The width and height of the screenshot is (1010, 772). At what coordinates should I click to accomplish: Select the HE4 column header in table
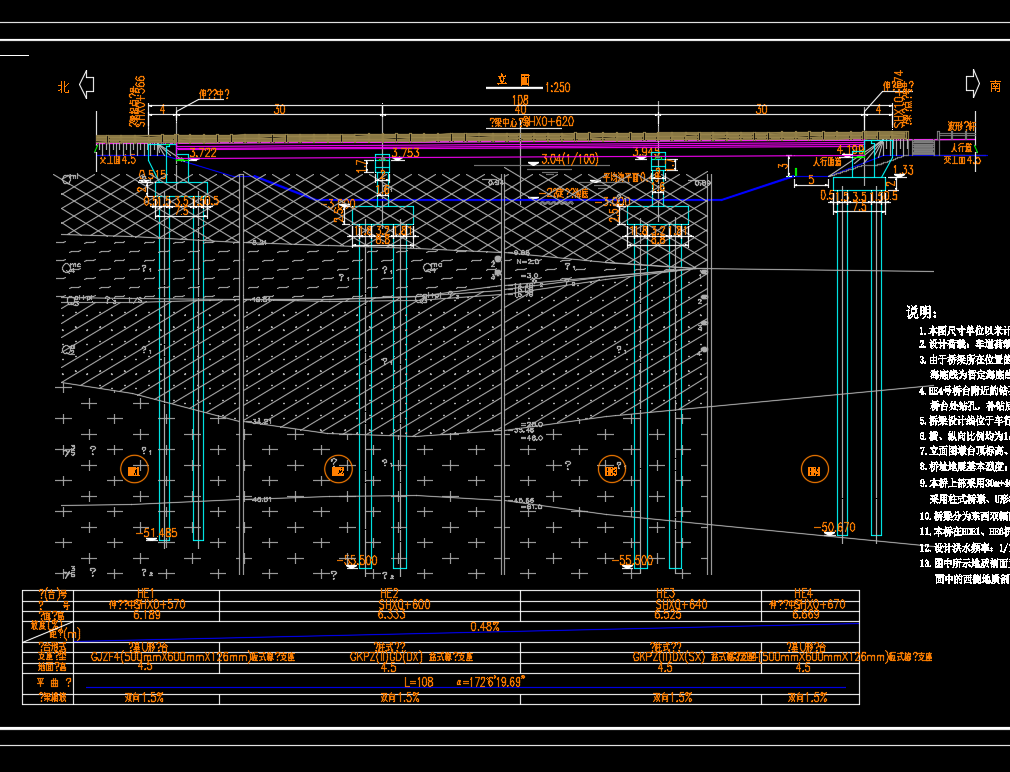803,593
